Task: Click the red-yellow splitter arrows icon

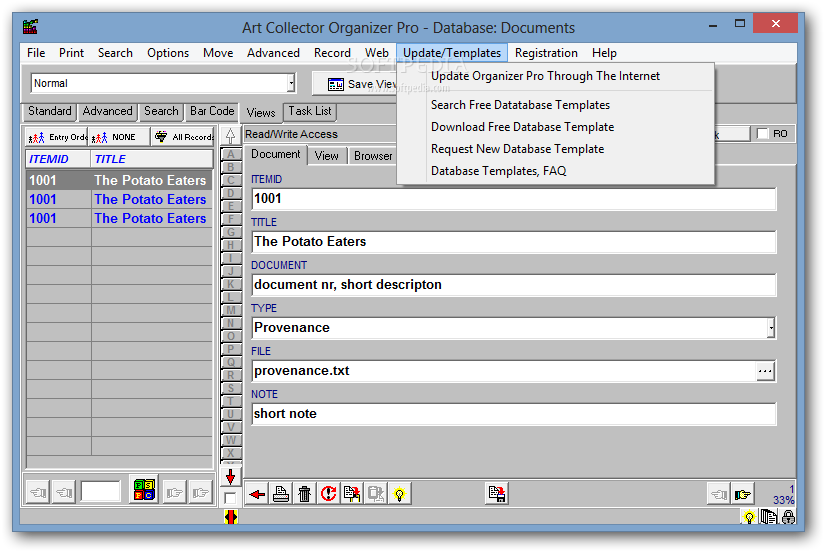Action: point(230,517)
